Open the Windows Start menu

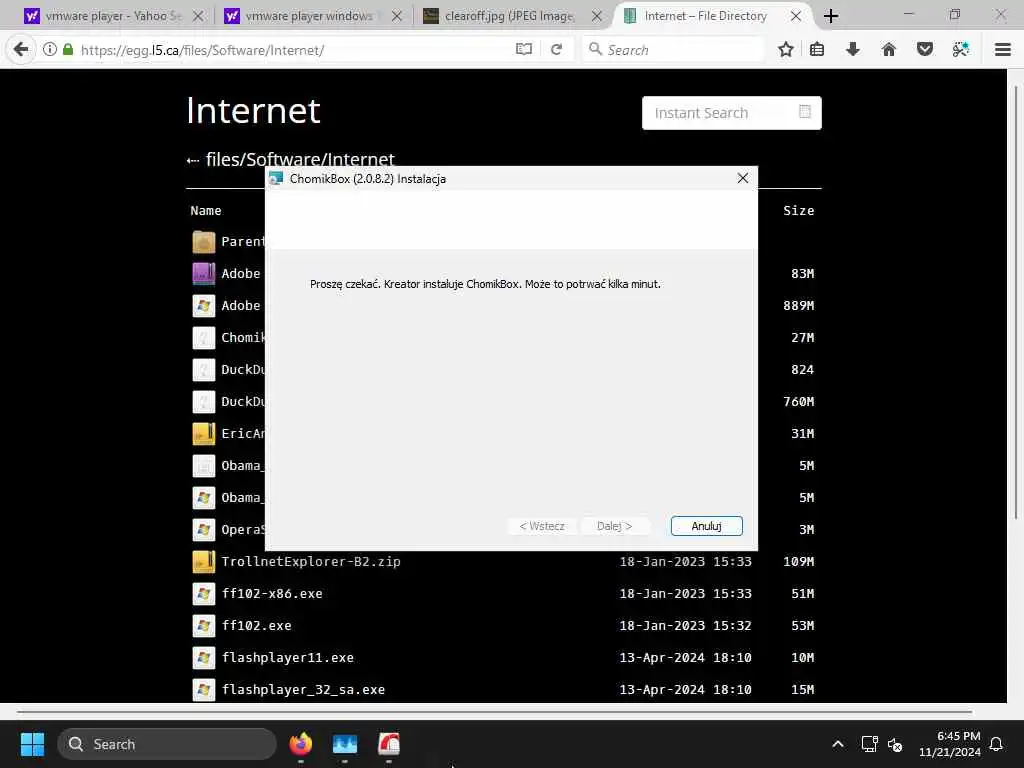tap(32, 744)
